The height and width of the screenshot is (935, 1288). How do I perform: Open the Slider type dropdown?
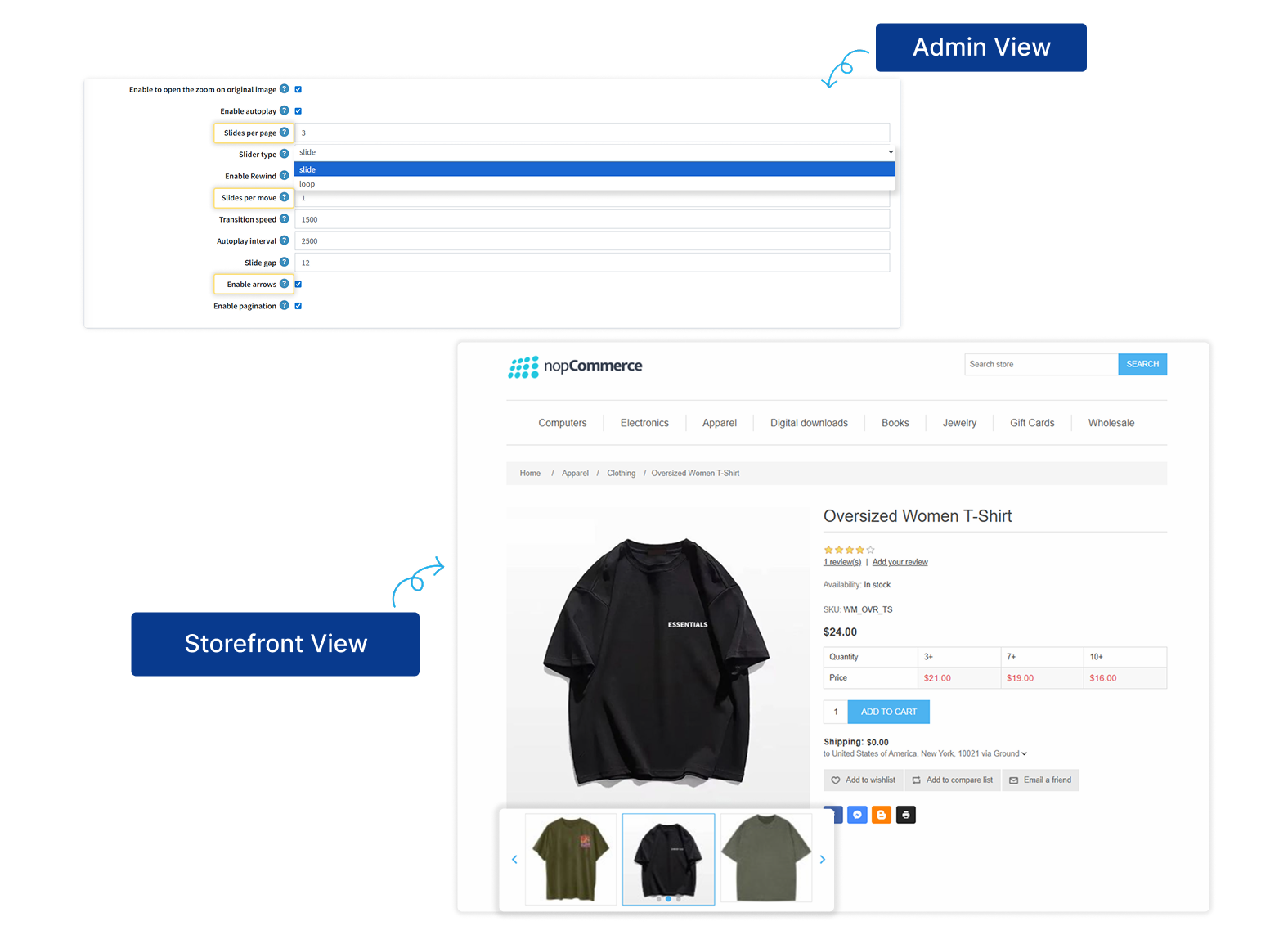595,152
